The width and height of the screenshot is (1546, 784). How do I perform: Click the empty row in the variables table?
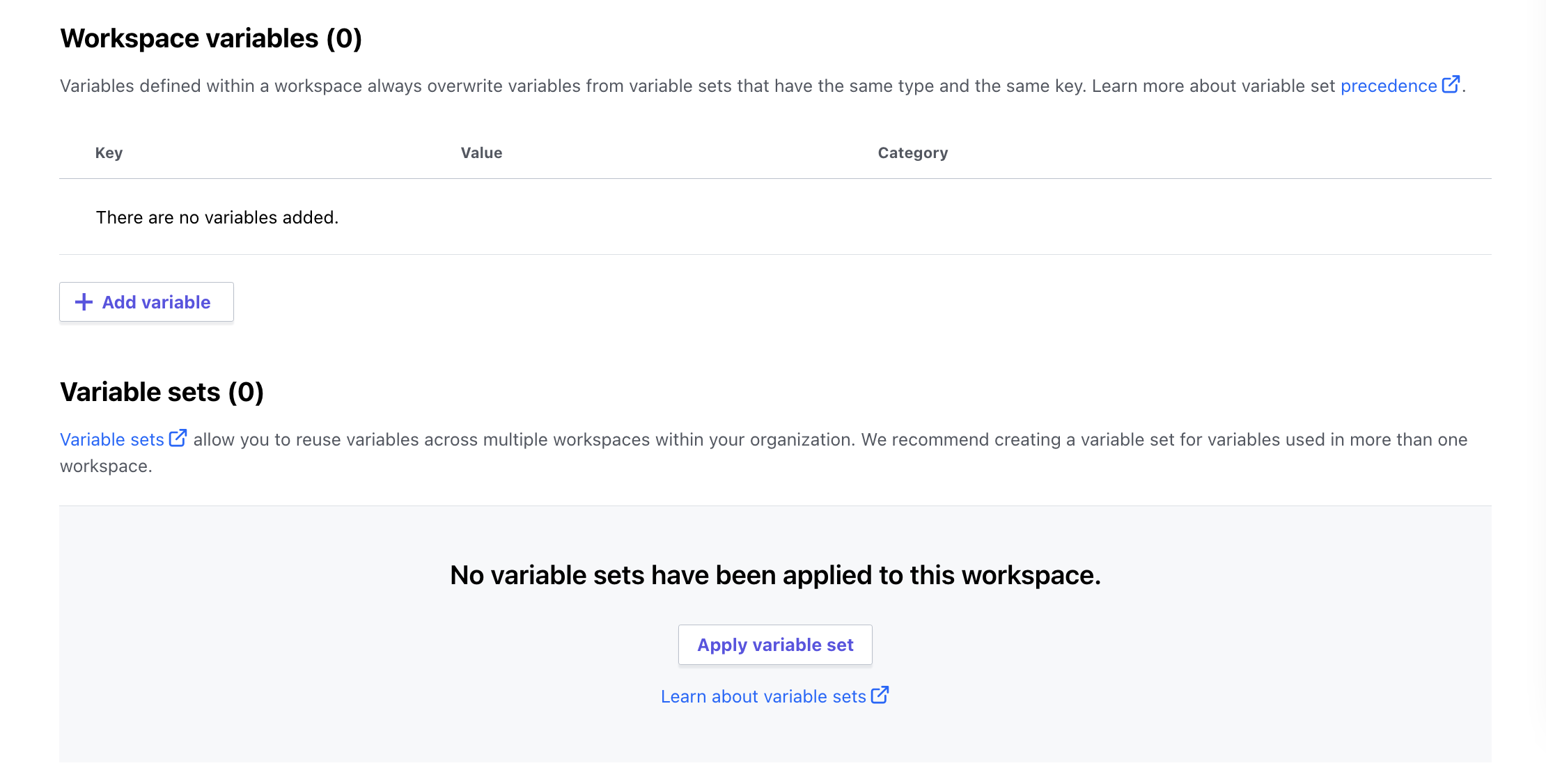[x=766, y=217]
